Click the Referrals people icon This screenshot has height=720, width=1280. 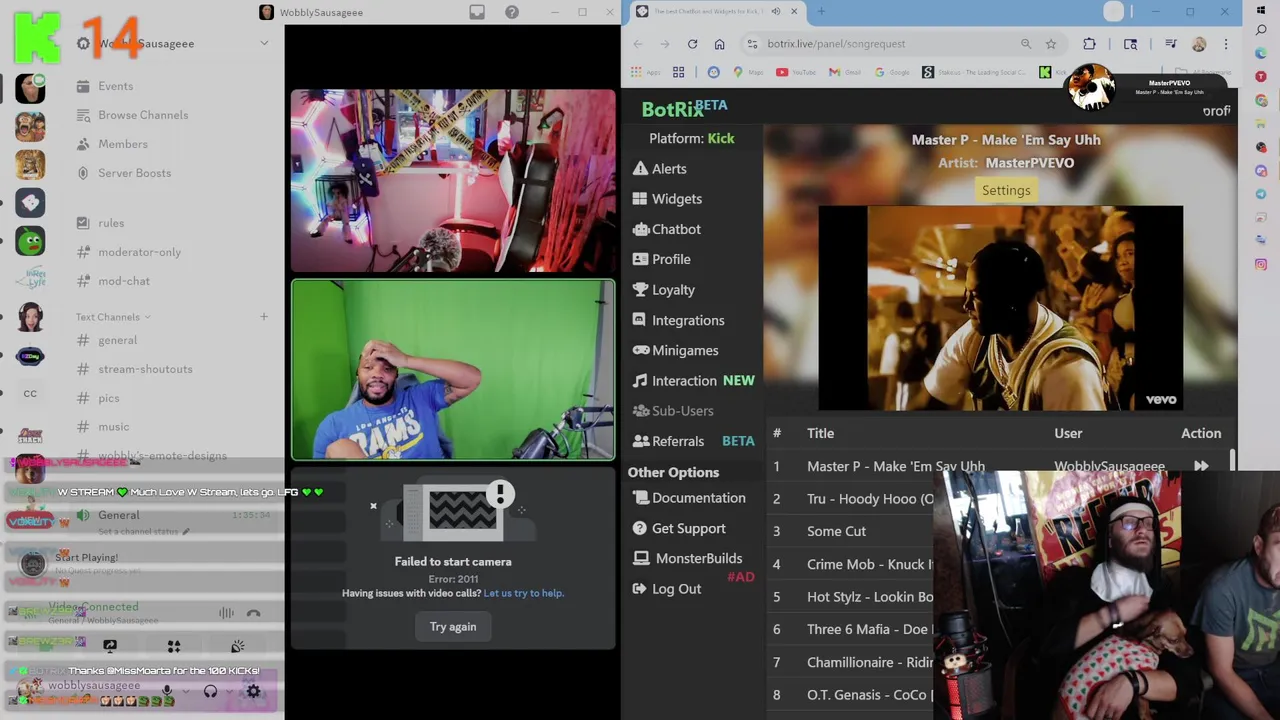[x=640, y=441]
